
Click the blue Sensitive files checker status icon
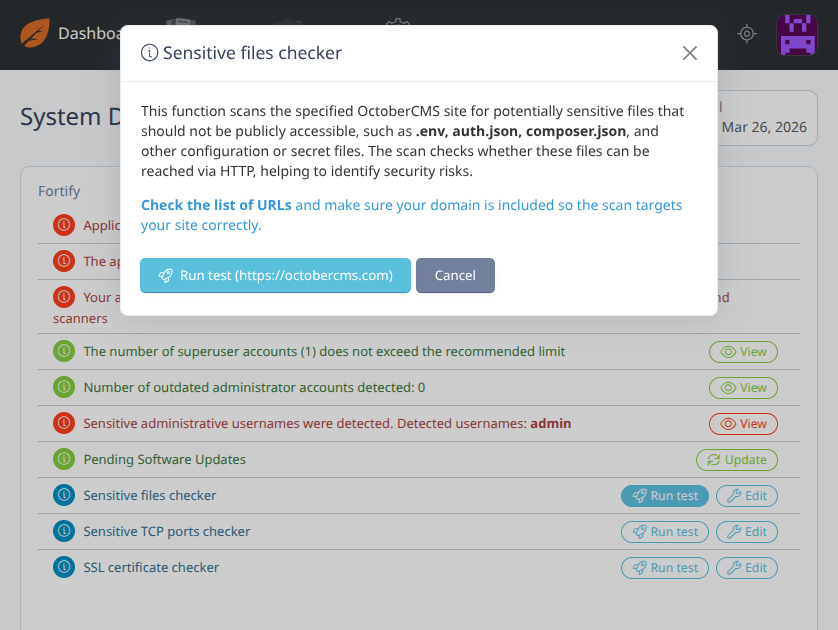pos(64,496)
